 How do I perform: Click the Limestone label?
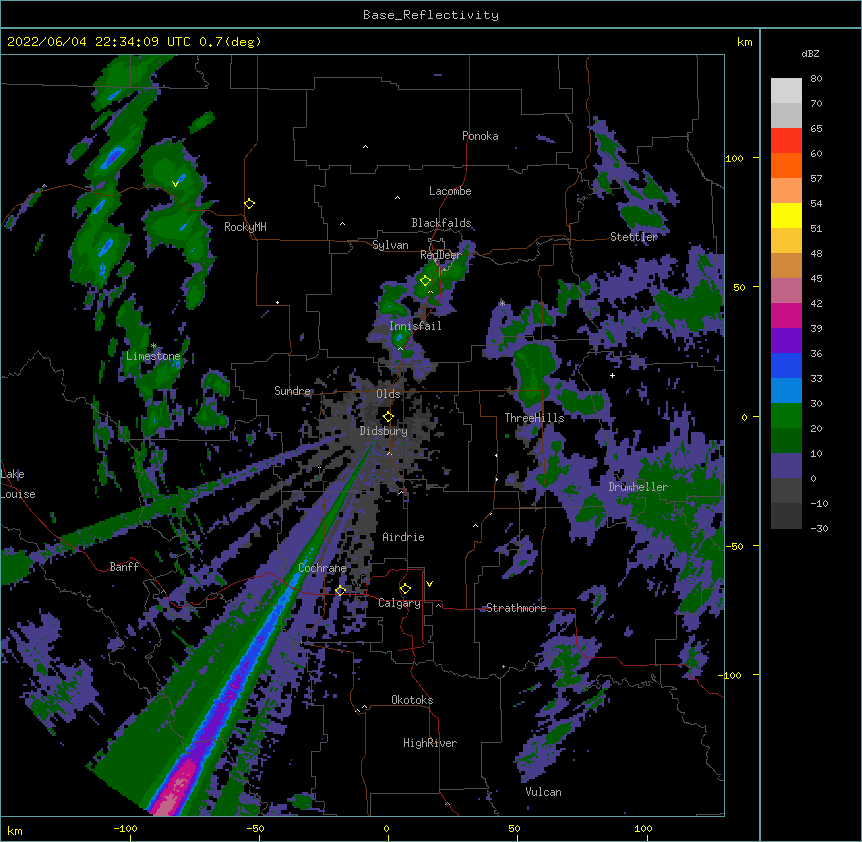153,356
